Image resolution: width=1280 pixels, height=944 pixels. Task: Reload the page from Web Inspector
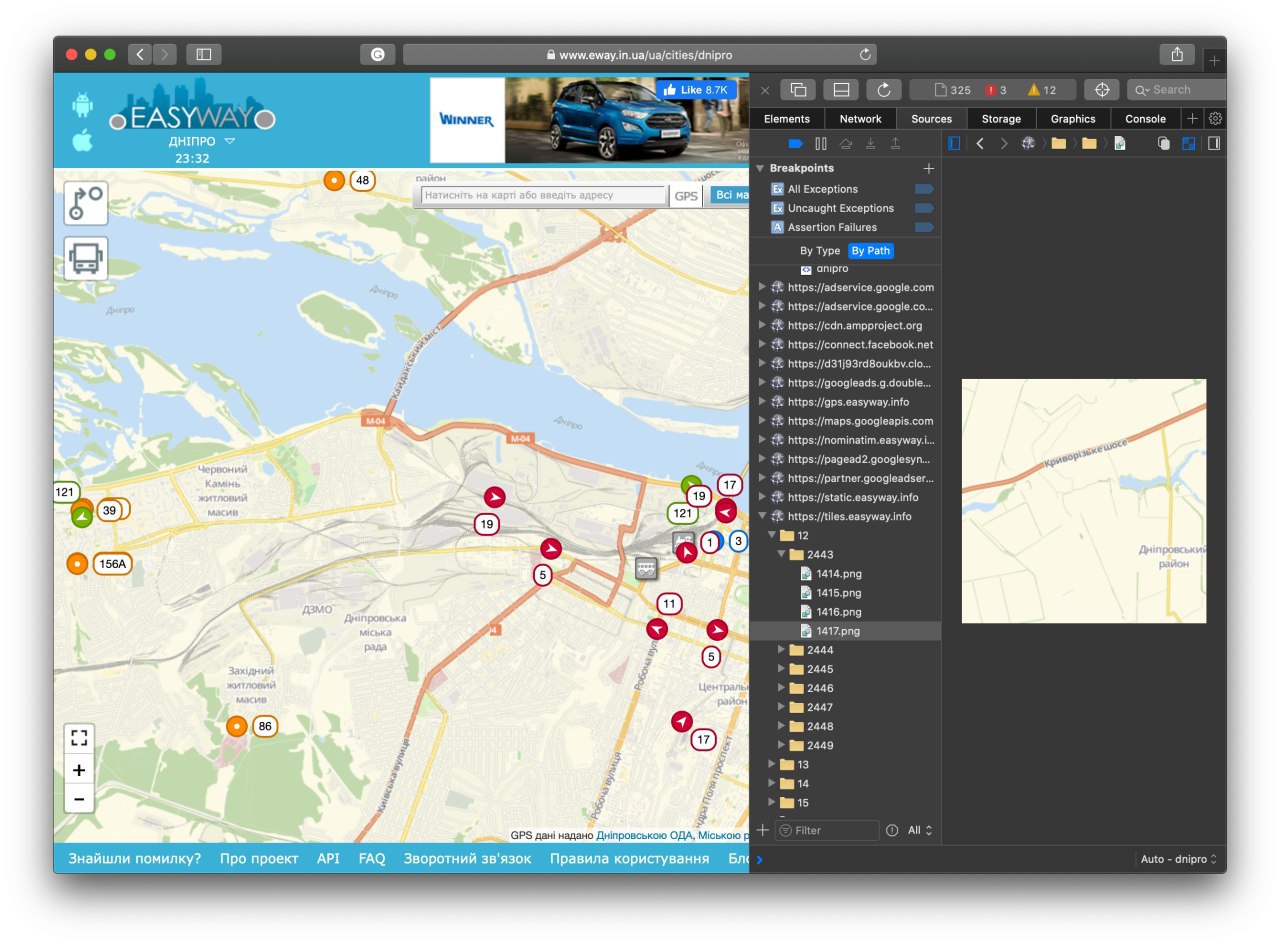pos(884,90)
